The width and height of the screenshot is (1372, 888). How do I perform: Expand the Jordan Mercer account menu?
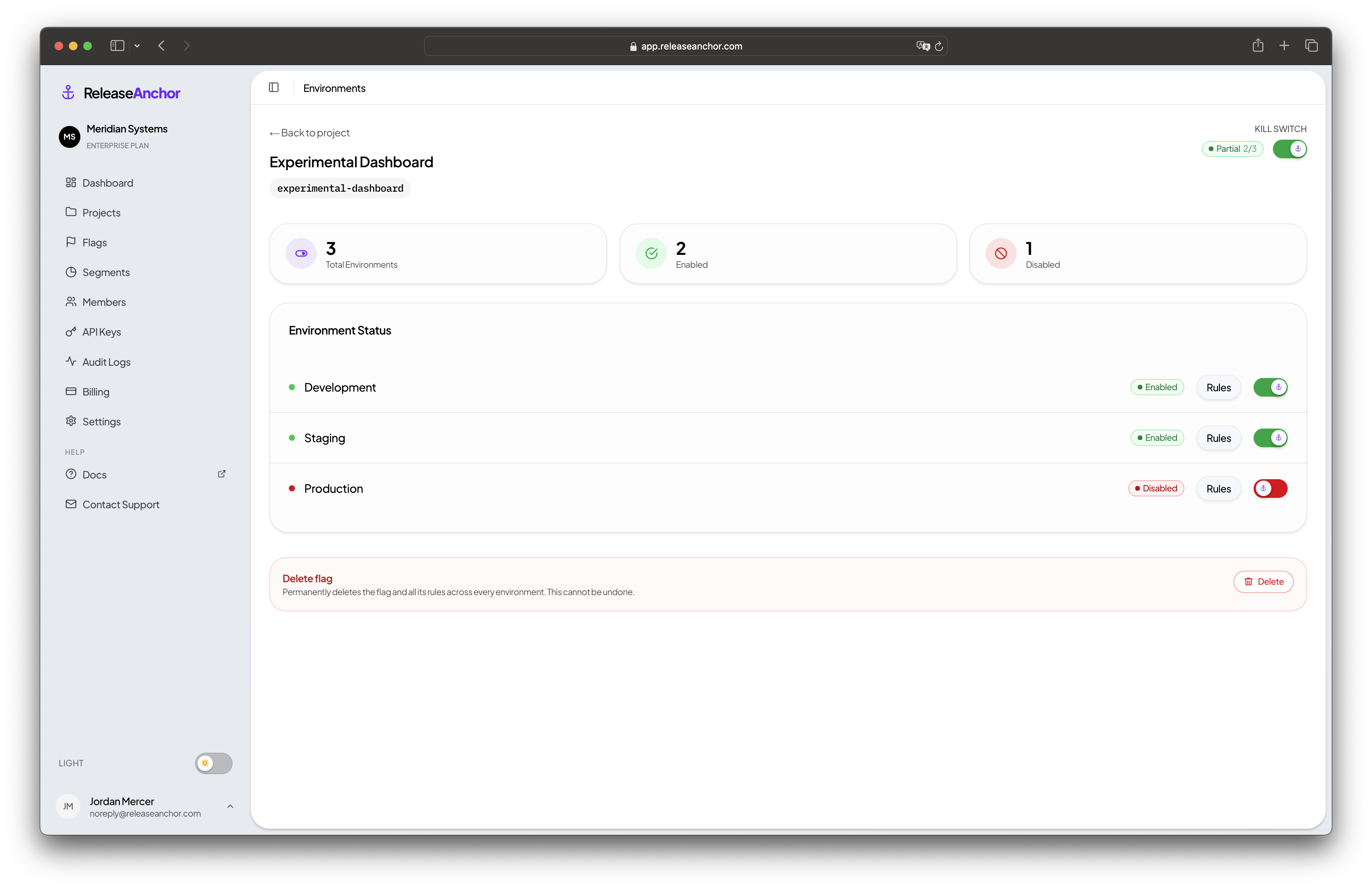[x=230, y=806]
